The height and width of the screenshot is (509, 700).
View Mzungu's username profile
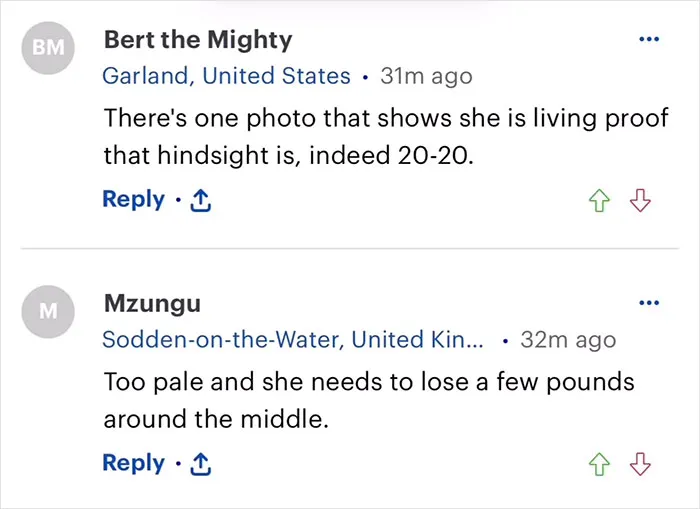[152, 304]
